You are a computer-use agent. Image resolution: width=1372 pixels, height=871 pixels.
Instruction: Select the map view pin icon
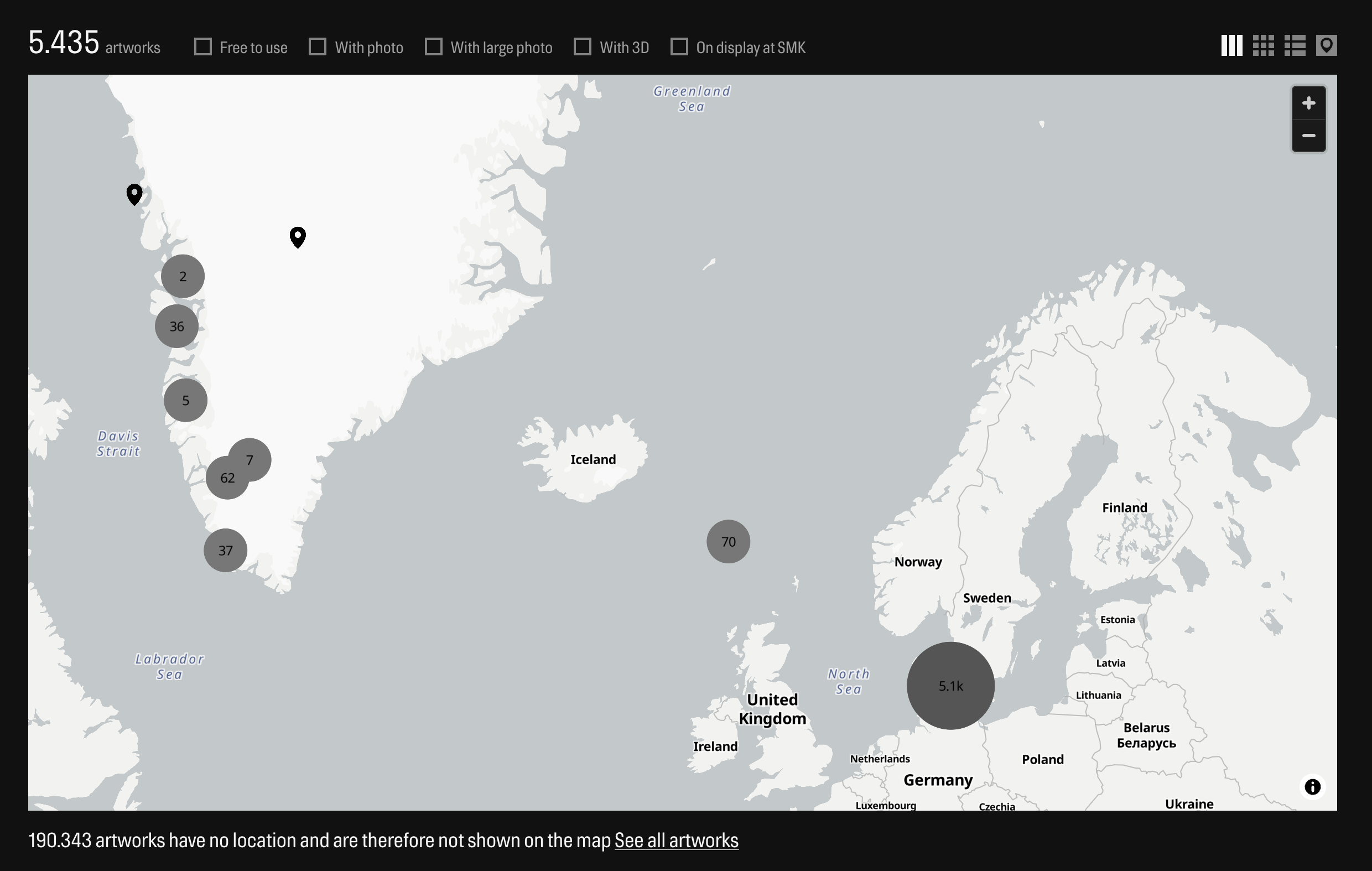pyautogui.click(x=1326, y=45)
